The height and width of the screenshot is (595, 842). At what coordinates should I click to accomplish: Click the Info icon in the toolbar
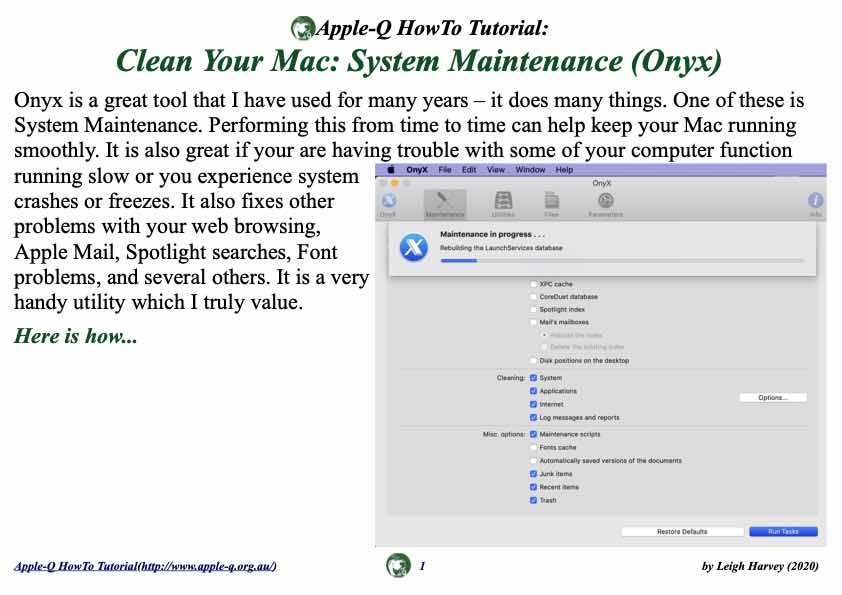(815, 205)
